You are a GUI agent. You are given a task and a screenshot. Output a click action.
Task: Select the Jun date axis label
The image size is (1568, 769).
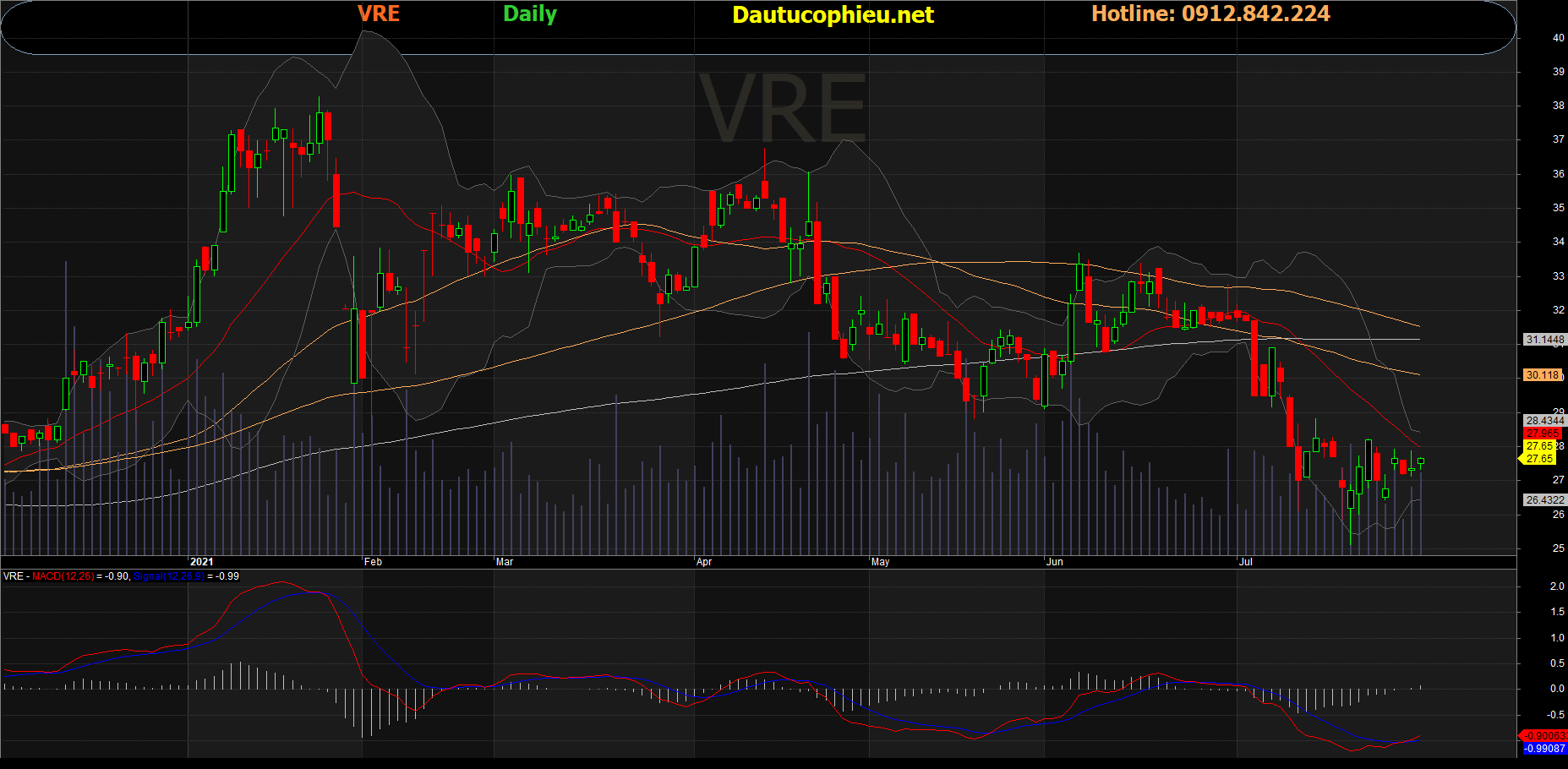point(1055,562)
